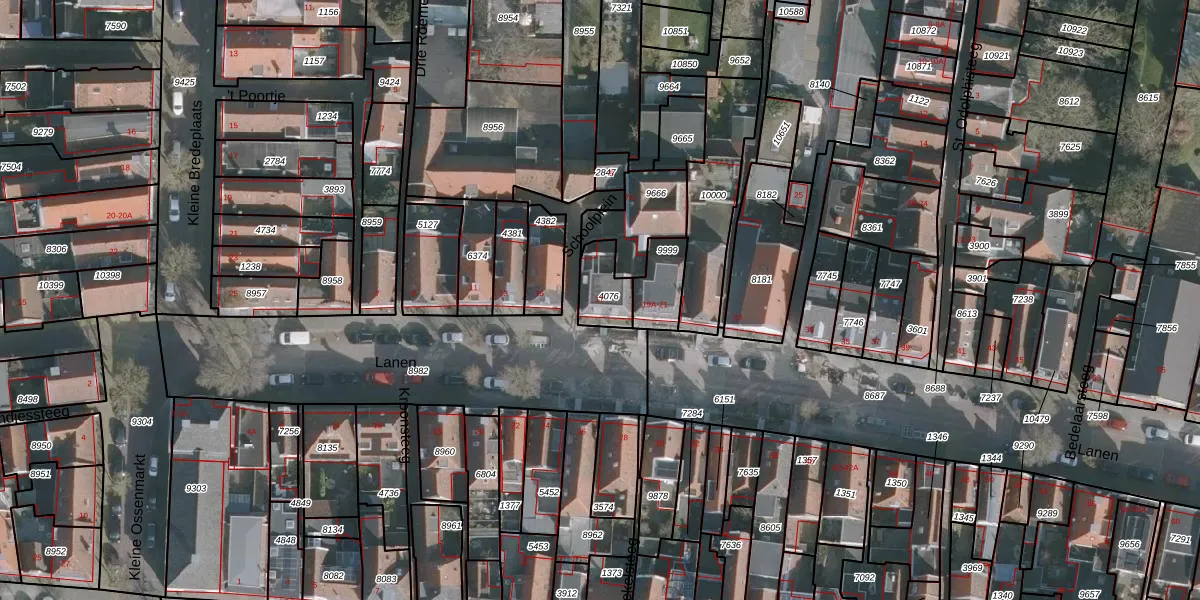Viewport: 1200px width, 600px height.
Task: Click parcel label 10398
Action: point(107,275)
